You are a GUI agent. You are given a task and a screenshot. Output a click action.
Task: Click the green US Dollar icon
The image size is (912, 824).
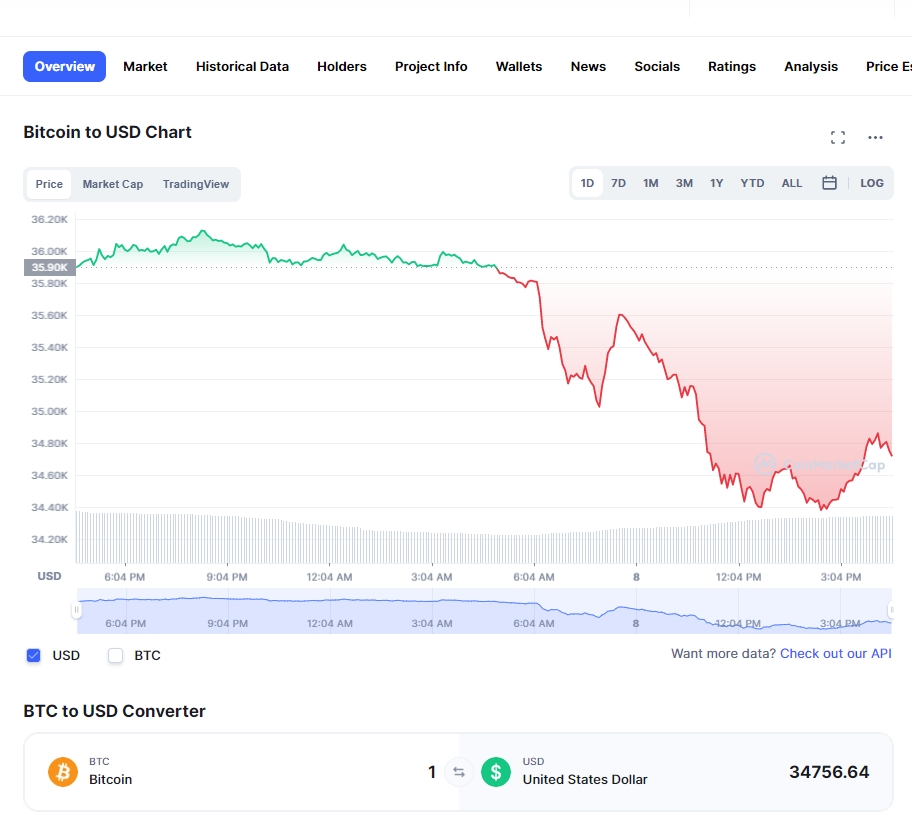point(496,772)
